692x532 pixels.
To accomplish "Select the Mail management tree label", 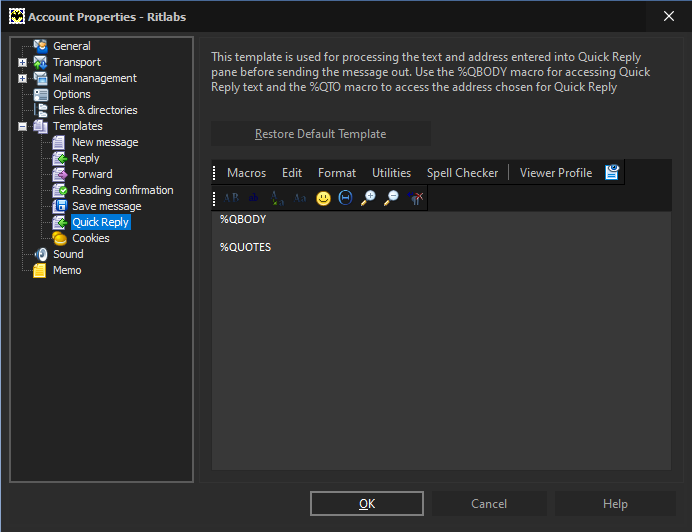I will coord(95,78).
